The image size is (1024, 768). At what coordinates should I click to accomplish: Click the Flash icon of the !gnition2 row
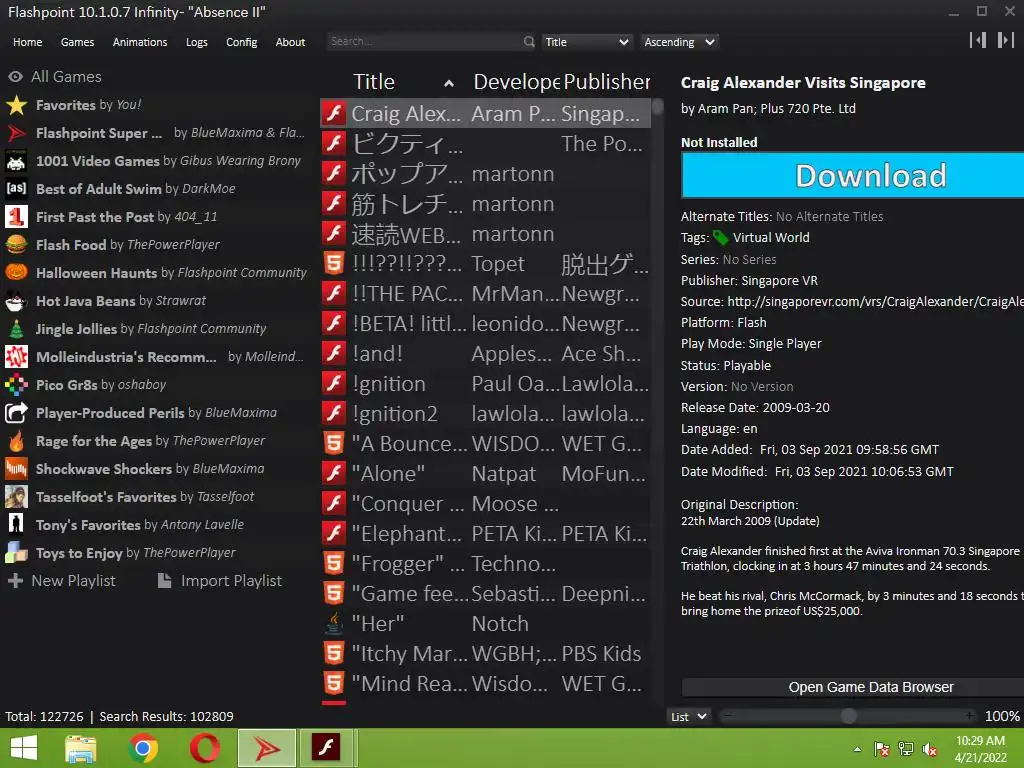click(x=334, y=413)
